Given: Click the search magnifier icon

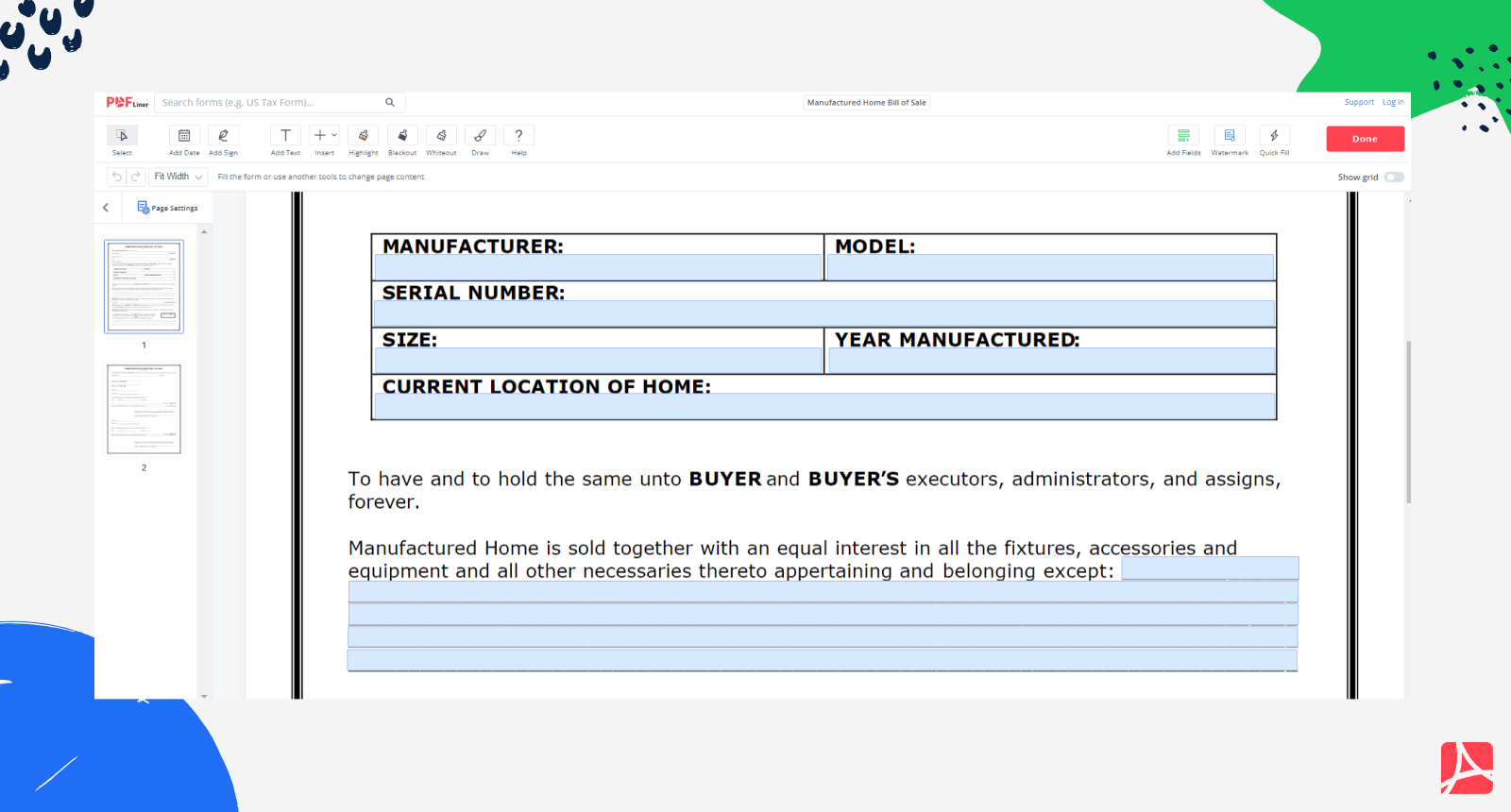Looking at the screenshot, I should pos(390,102).
